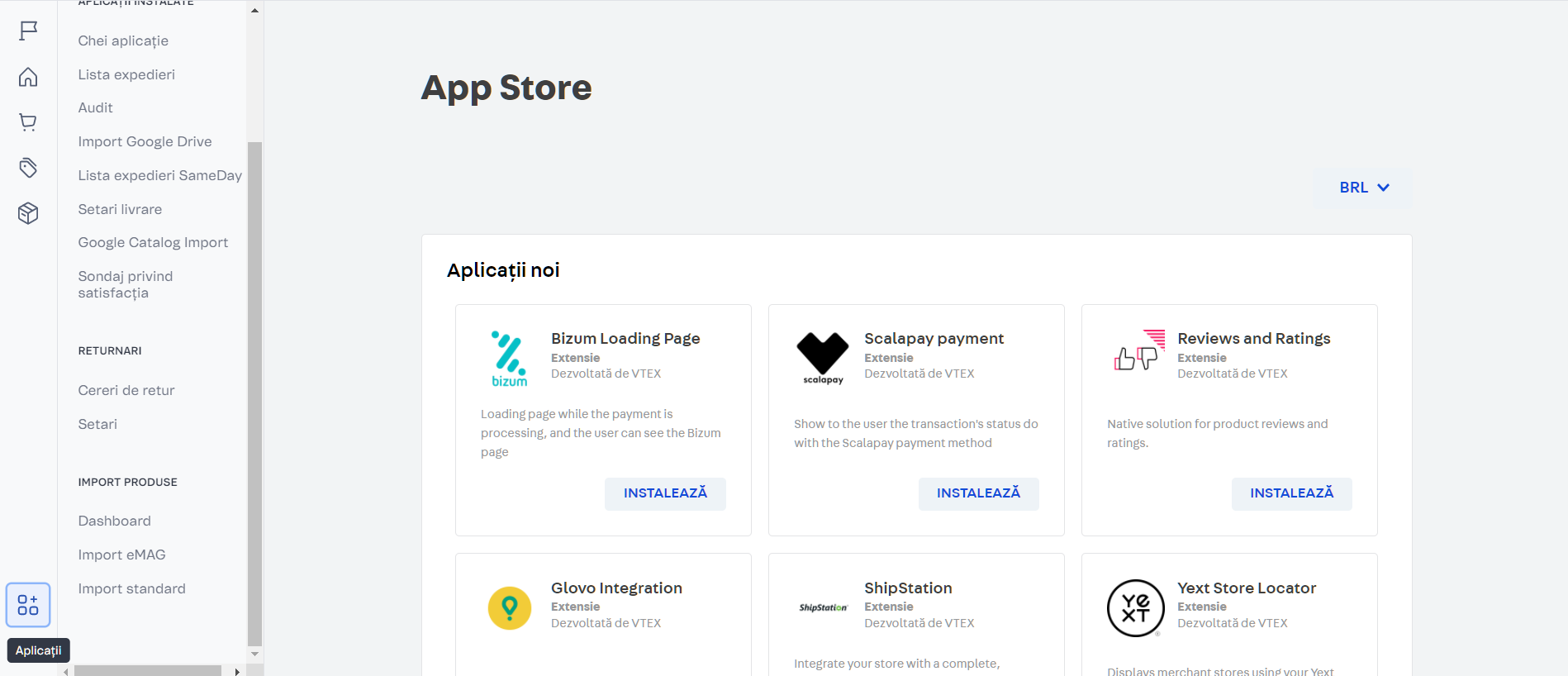
Task: Click the shopping cart icon
Action: (x=28, y=122)
